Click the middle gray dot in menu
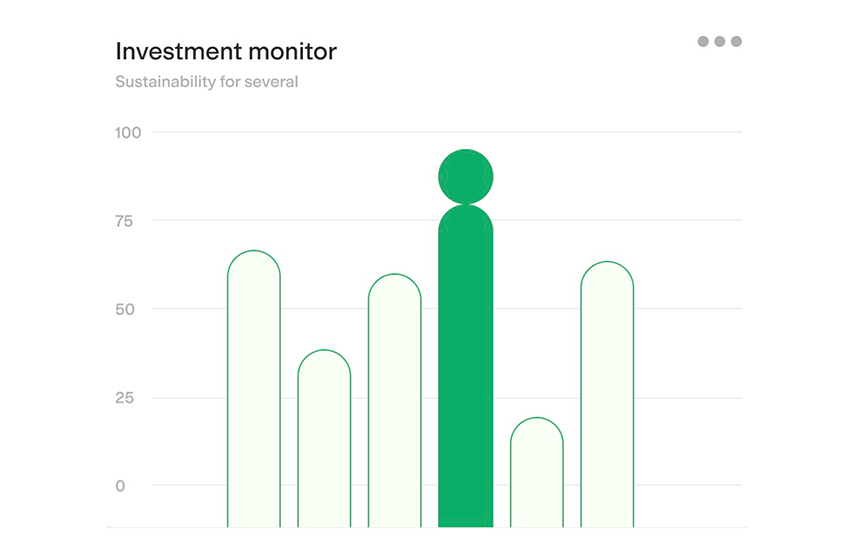Screen dimensions: 864x550 [x=720, y=41]
